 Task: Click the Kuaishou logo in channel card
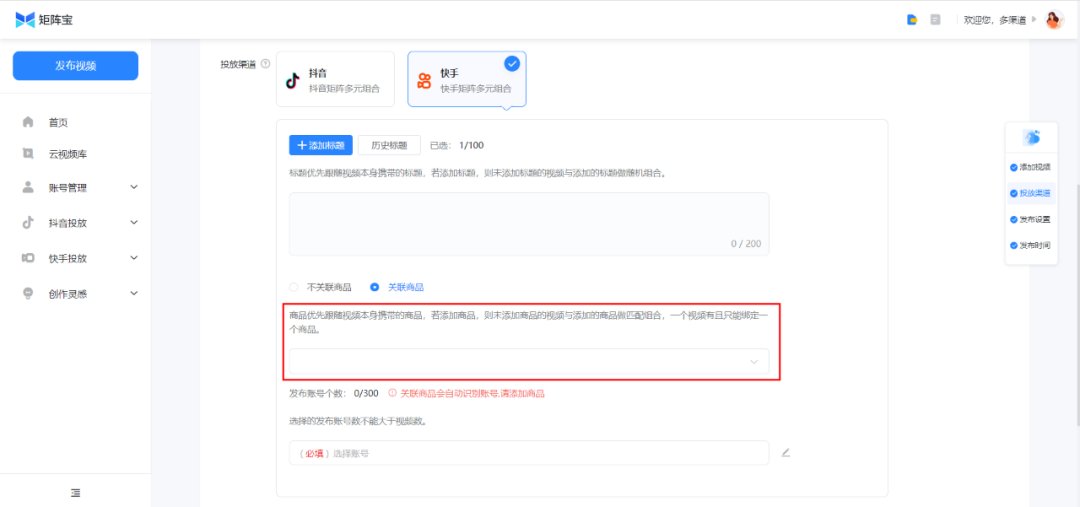click(x=424, y=81)
